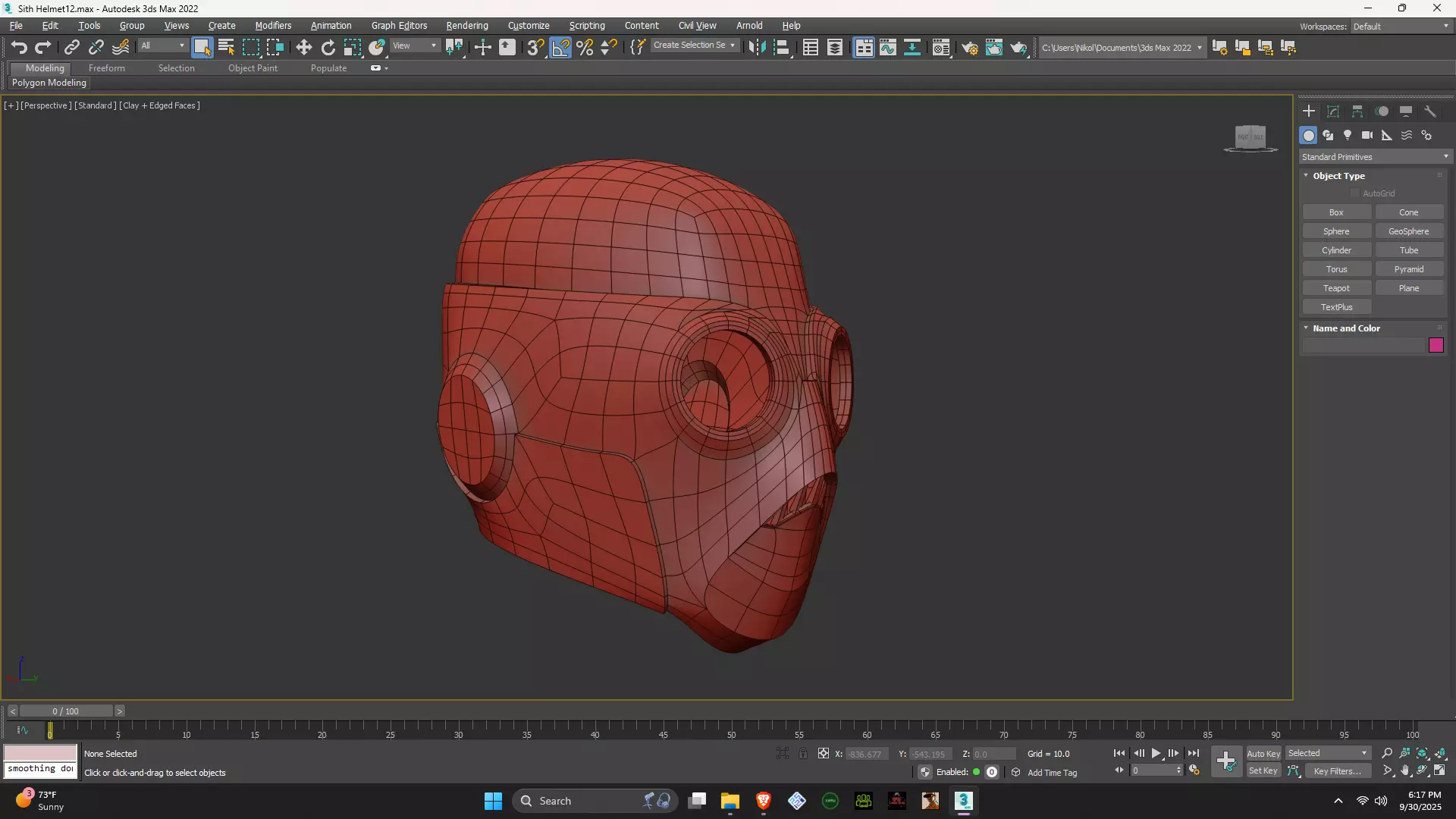This screenshot has height=819, width=1456.
Task: Open the Display panel tab
Action: tap(1406, 111)
